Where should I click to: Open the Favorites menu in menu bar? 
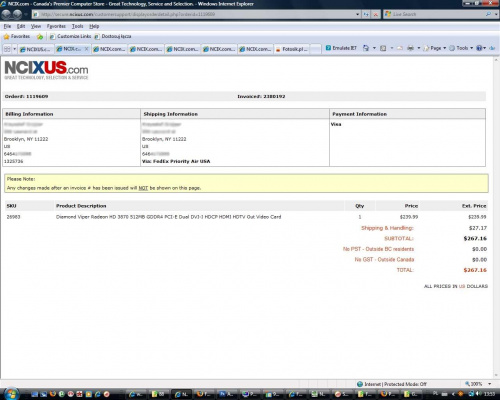(x=56, y=26)
